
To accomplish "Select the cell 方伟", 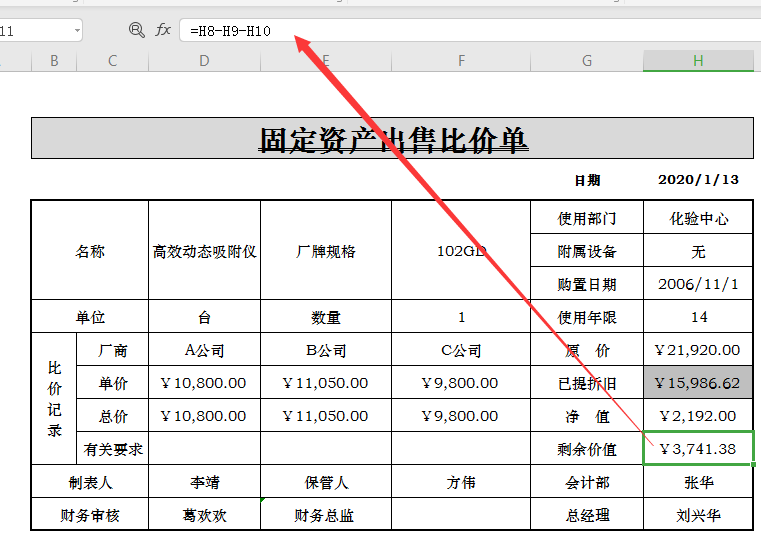I will (x=461, y=482).
